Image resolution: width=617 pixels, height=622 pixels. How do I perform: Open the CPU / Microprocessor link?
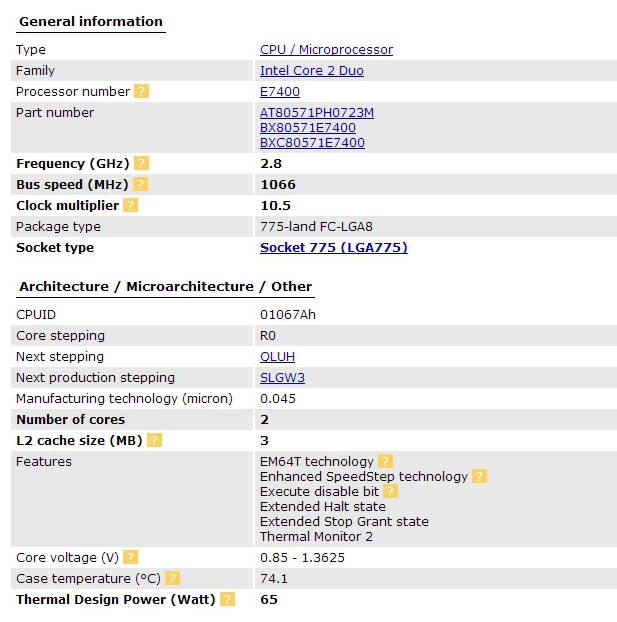[327, 50]
